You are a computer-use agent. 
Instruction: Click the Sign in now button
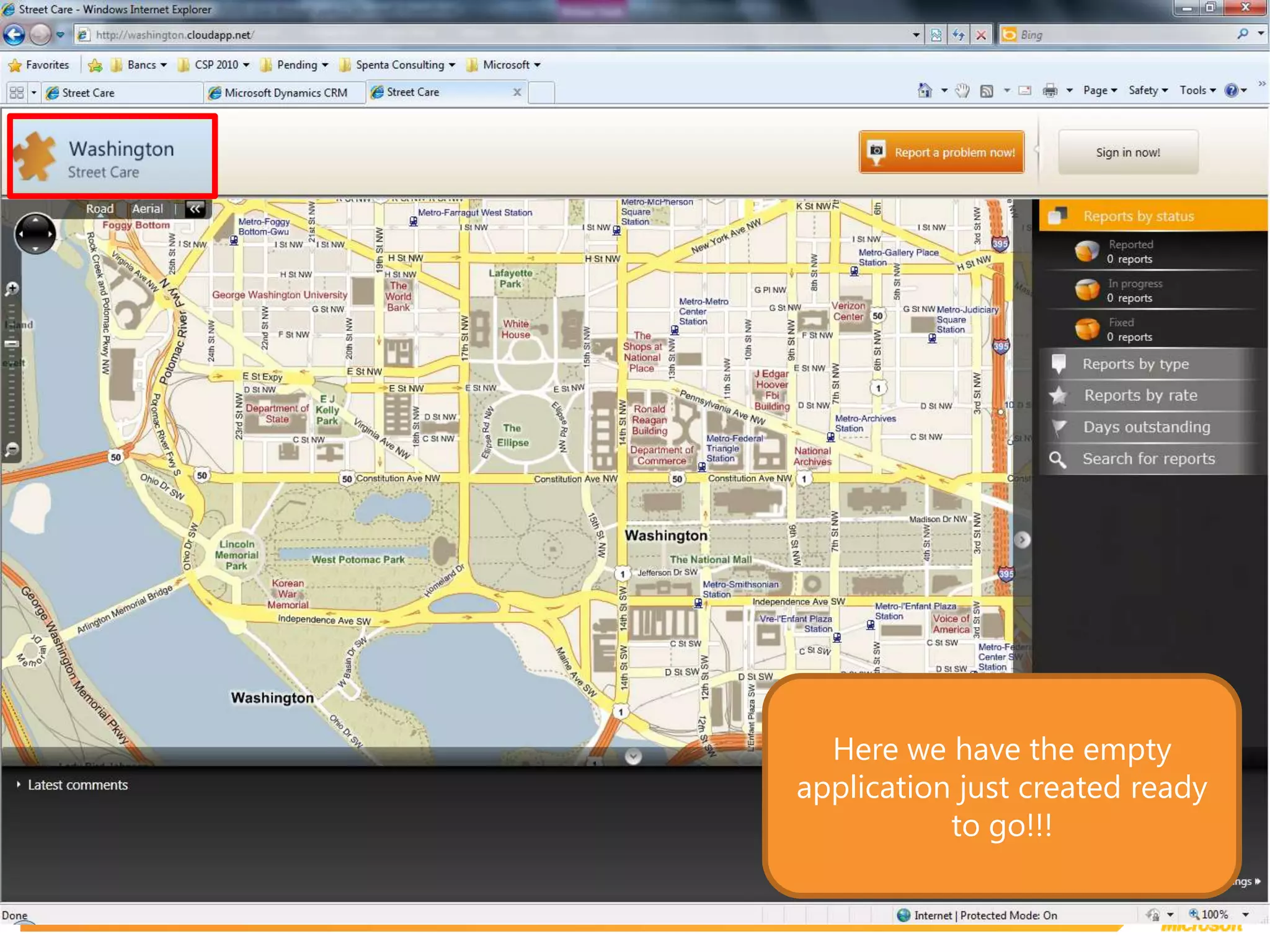pos(1127,152)
